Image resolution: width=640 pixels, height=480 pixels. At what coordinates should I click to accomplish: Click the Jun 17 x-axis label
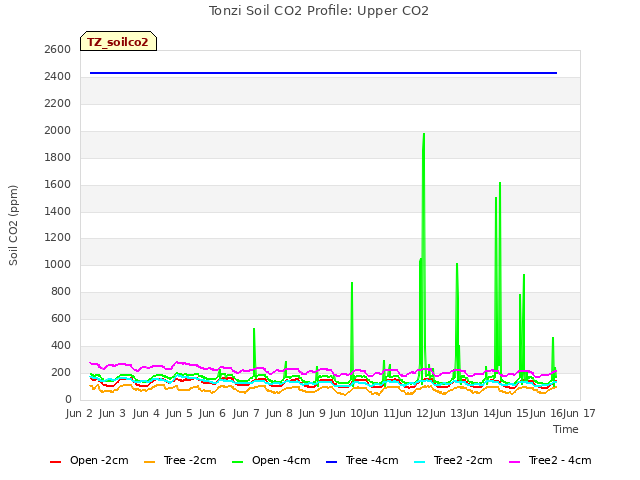coord(579,413)
